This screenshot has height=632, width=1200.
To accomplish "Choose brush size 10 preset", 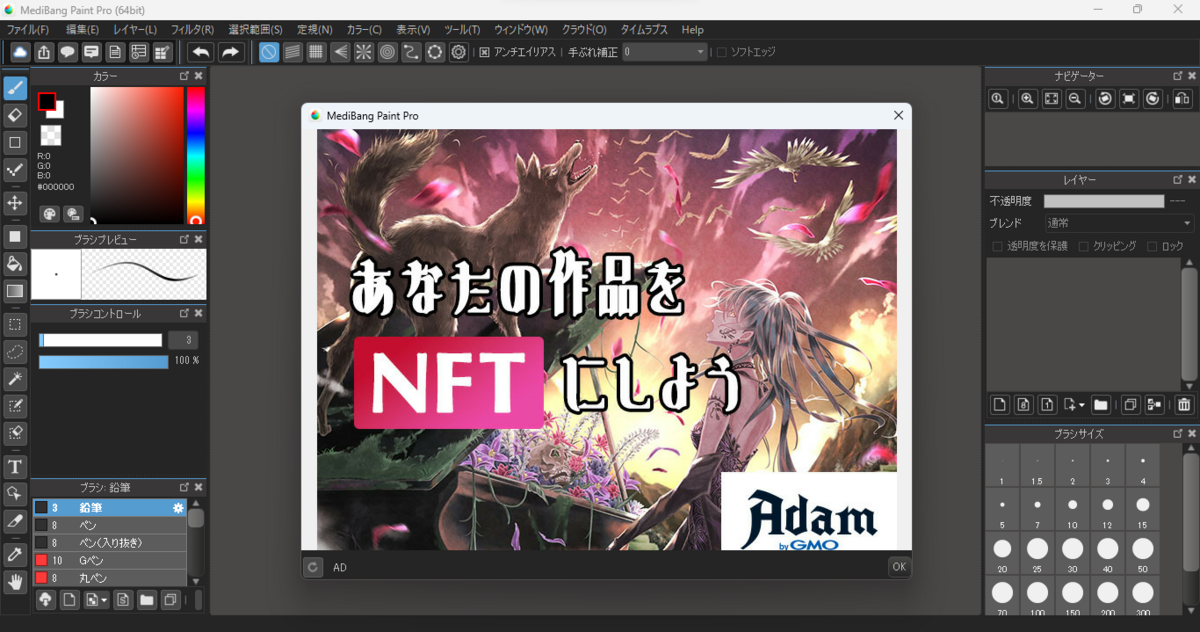I will pos(1072,511).
